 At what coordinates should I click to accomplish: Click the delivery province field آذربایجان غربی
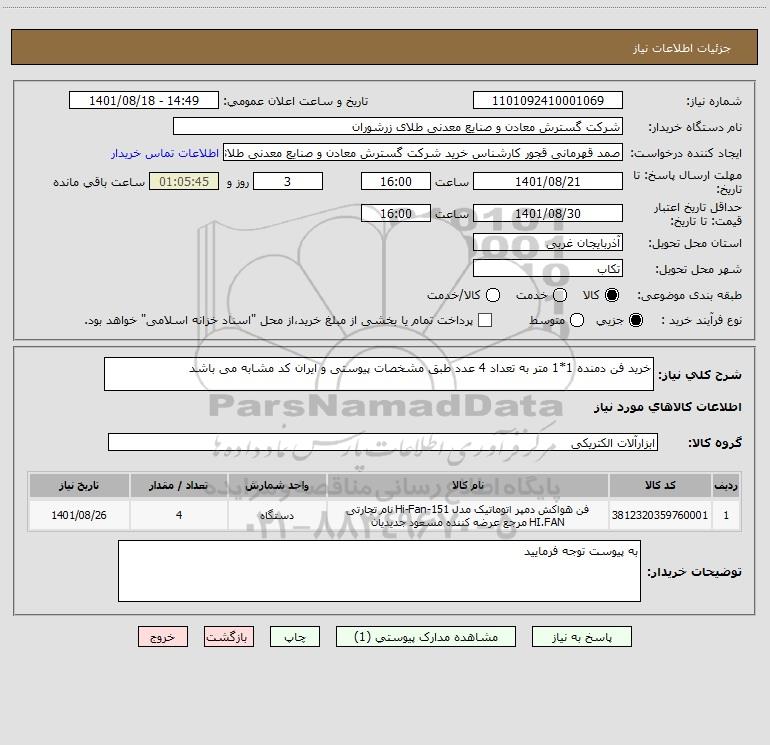(548, 243)
